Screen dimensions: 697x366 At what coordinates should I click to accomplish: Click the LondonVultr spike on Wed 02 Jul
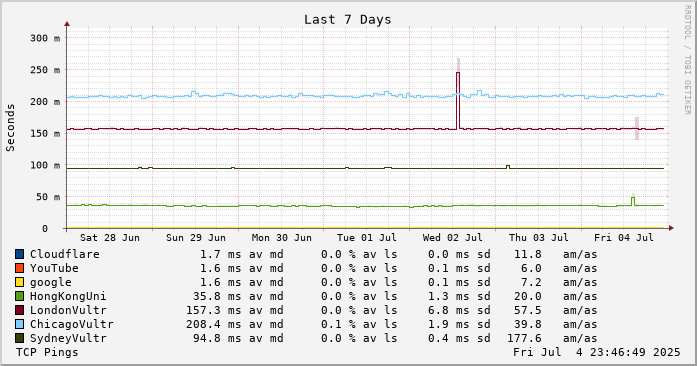[x=458, y=100]
